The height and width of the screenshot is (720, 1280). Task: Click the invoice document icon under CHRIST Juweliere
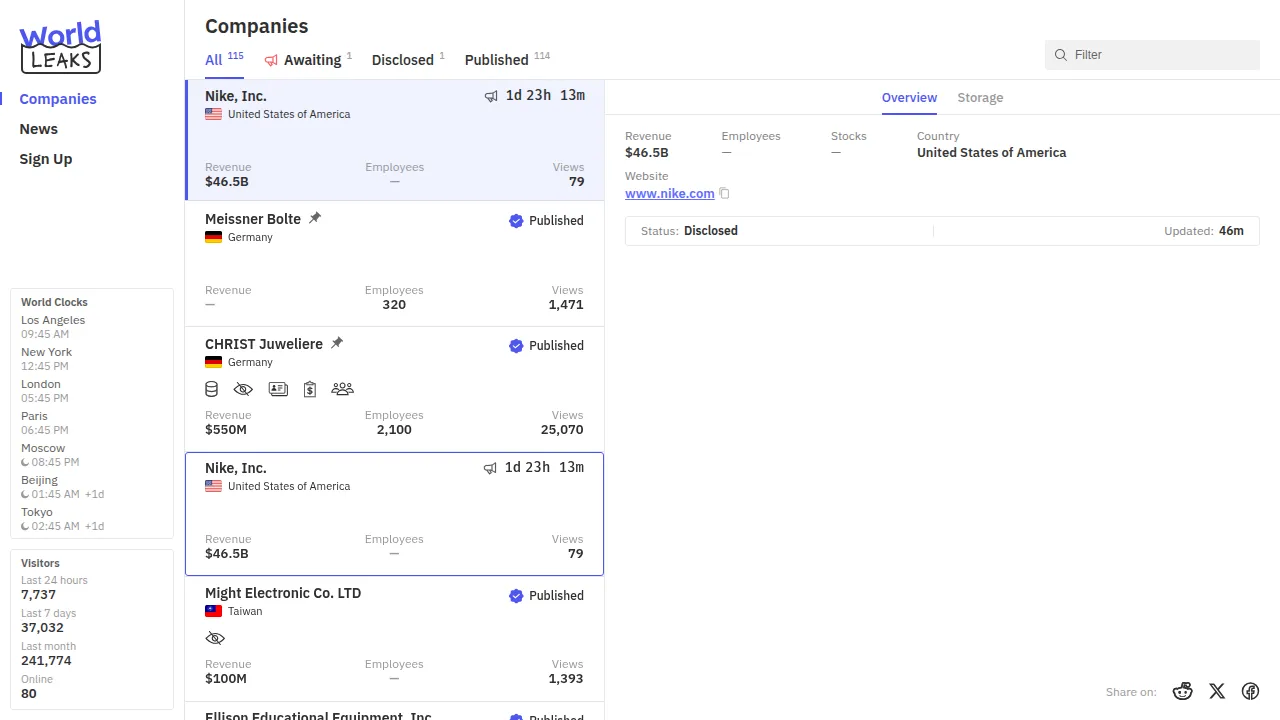click(310, 389)
